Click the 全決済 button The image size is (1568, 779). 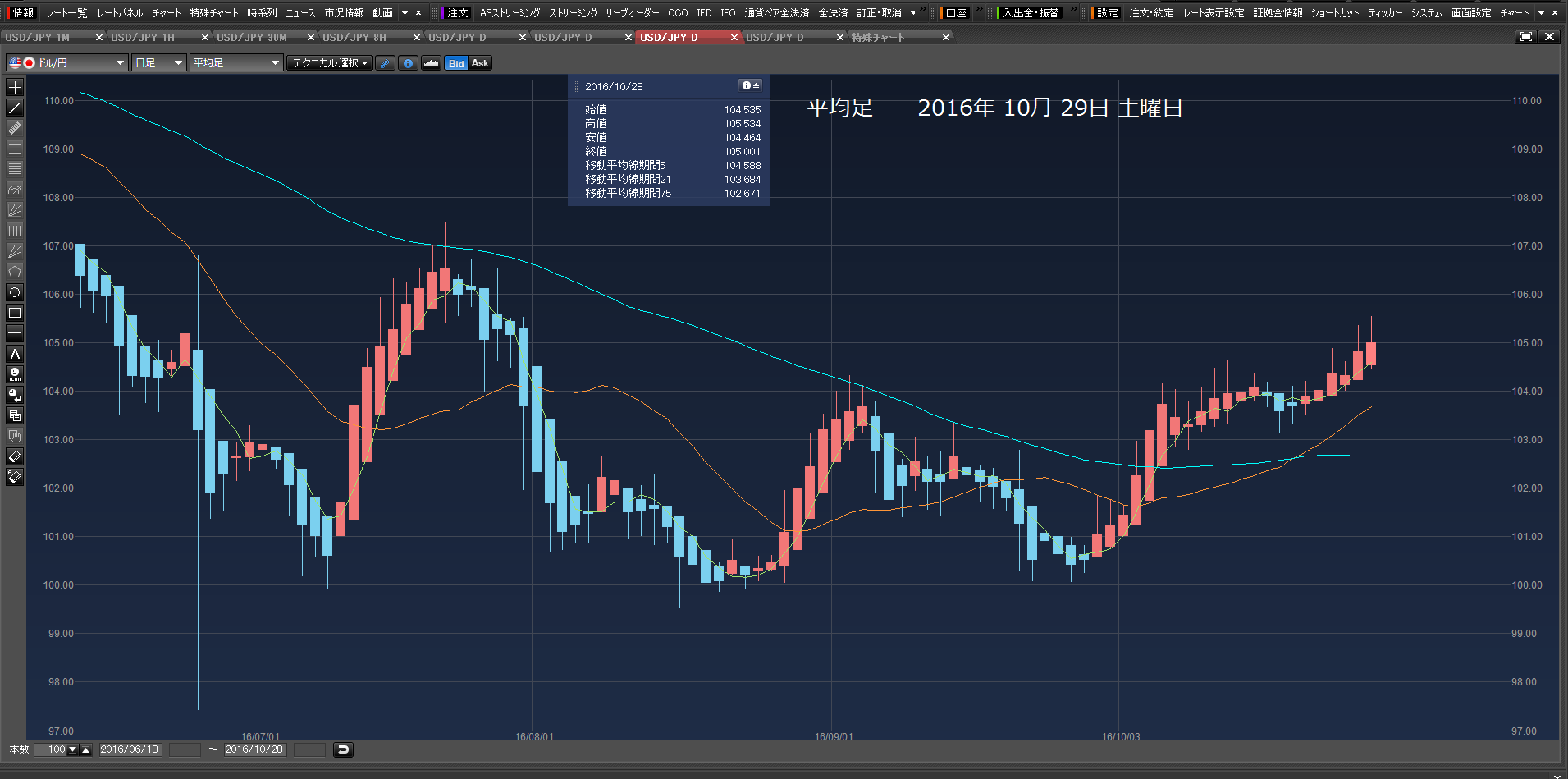pos(833,13)
